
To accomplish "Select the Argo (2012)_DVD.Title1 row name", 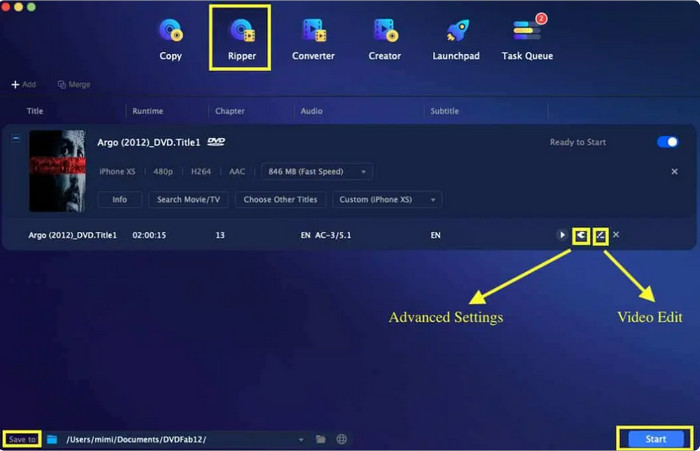I will [x=72, y=235].
